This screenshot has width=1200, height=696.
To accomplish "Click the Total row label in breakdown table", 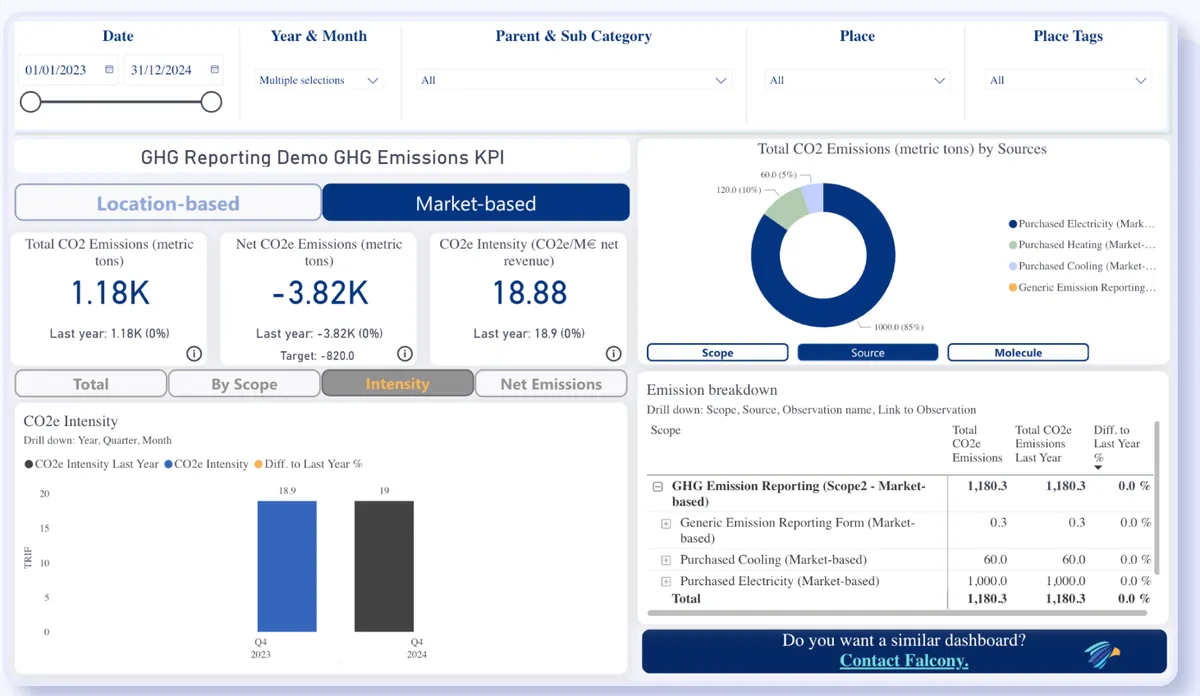I will tap(686, 599).
